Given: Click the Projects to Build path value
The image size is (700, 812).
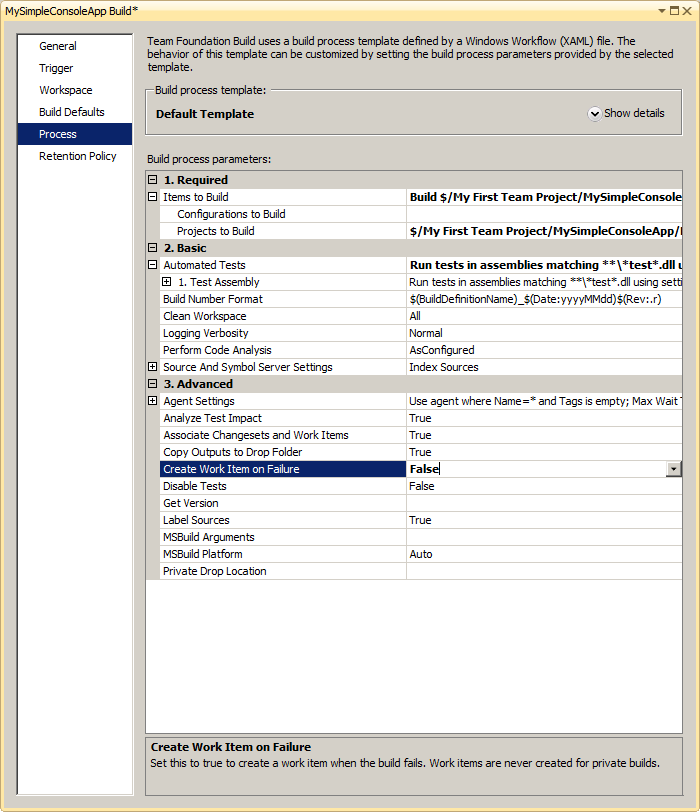Looking at the screenshot, I should [x=545, y=231].
